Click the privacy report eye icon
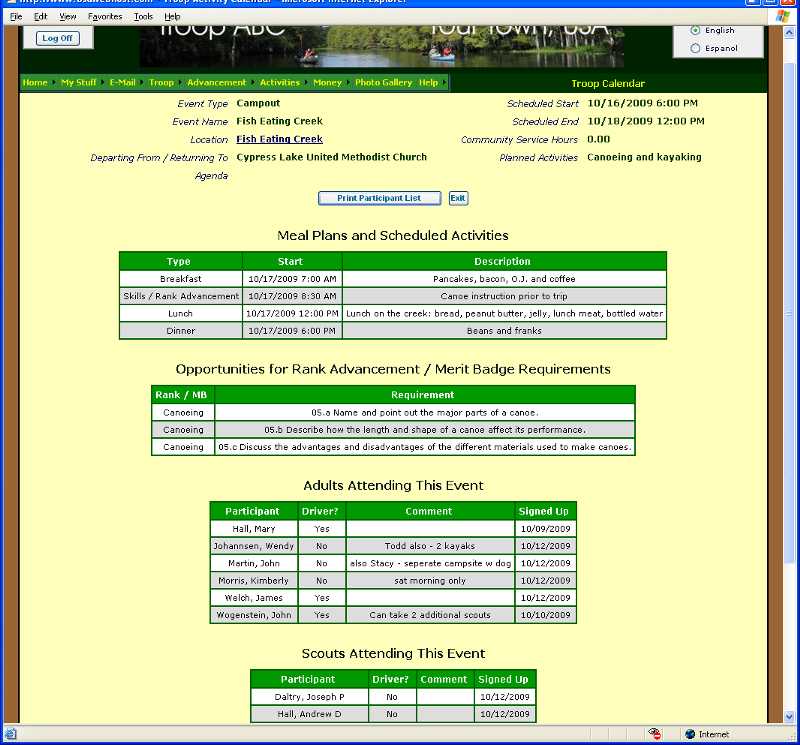 [x=655, y=734]
